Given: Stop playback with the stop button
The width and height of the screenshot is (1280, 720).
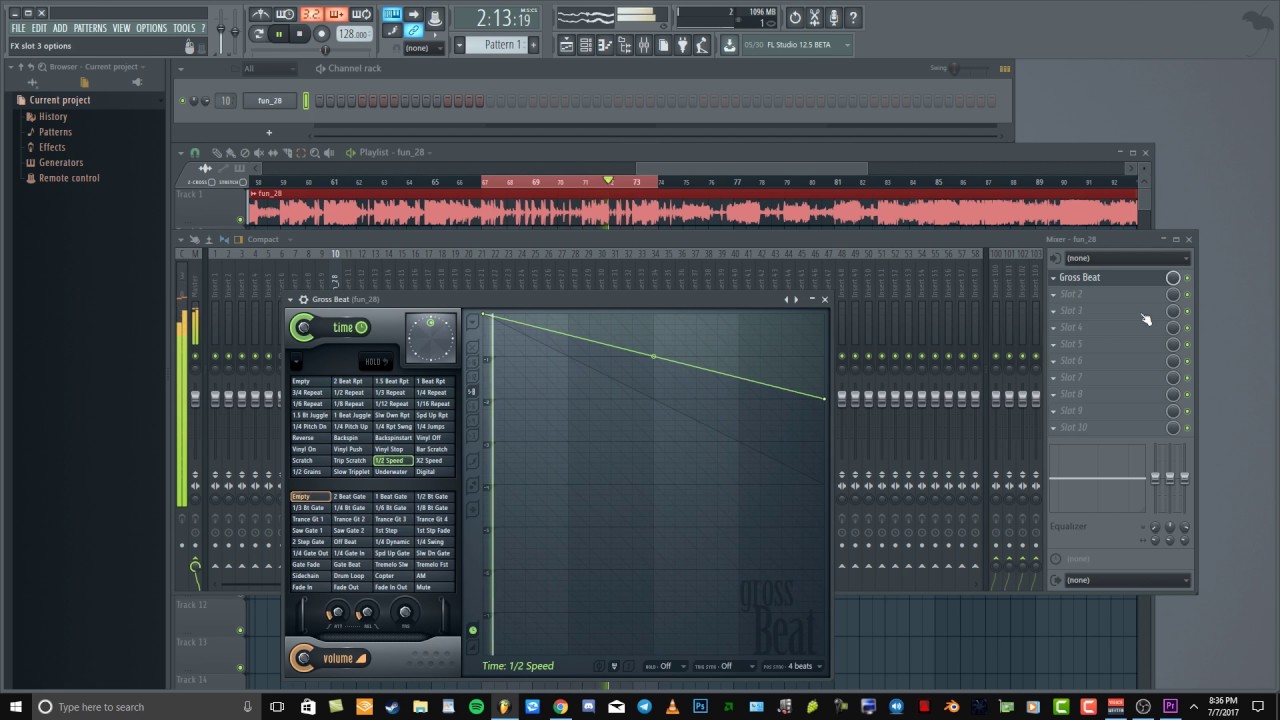Looking at the screenshot, I should (x=299, y=34).
